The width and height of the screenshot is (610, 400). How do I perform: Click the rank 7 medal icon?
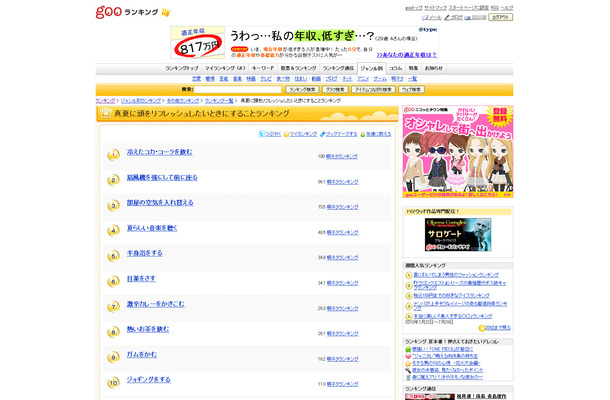(x=113, y=307)
